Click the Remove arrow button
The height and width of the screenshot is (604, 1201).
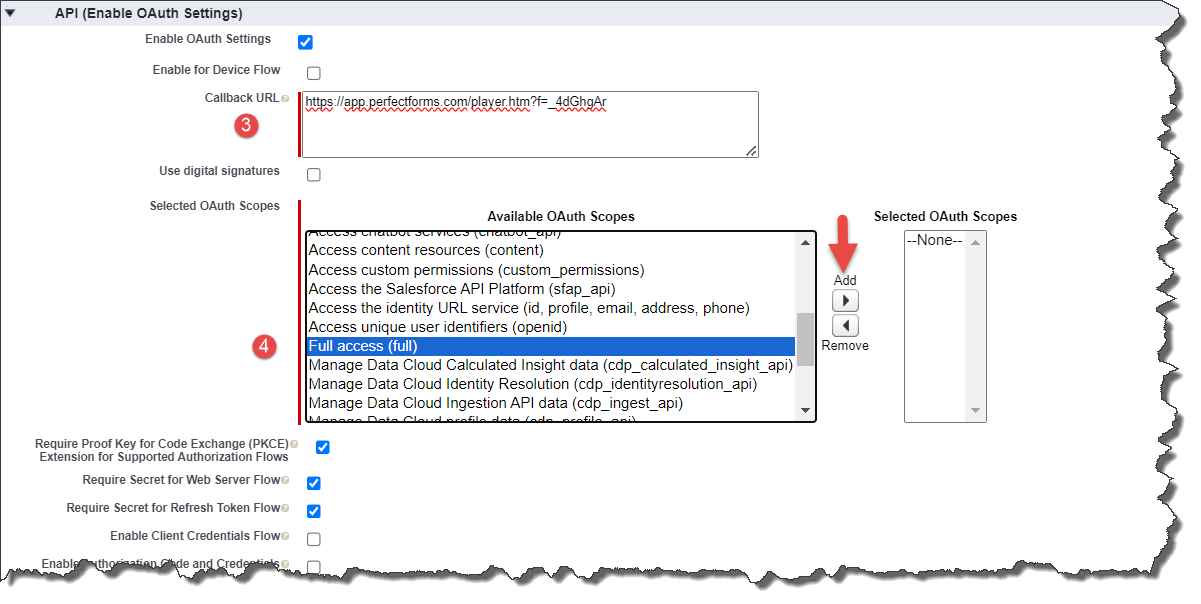click(845, 326)
